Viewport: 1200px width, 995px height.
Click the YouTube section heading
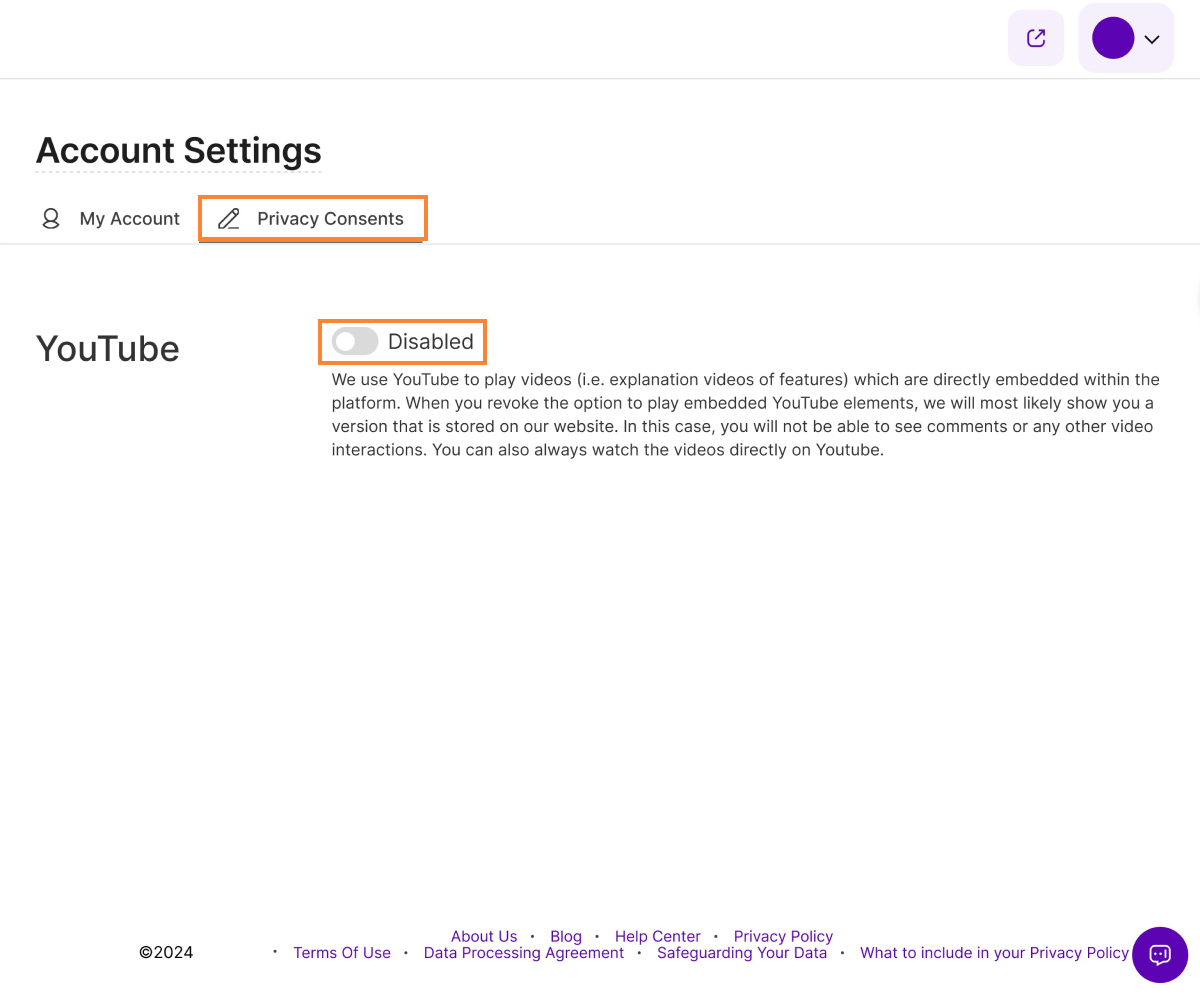(108, 349)
